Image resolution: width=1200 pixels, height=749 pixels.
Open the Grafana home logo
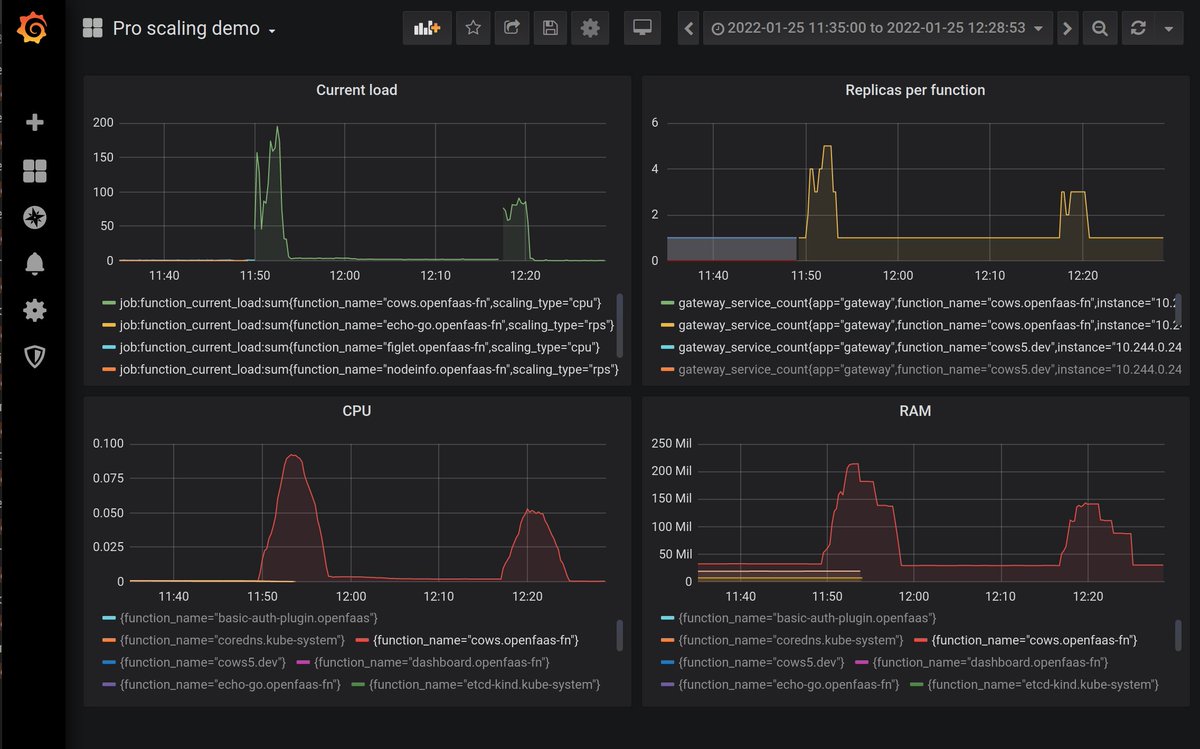coord(33,29)
